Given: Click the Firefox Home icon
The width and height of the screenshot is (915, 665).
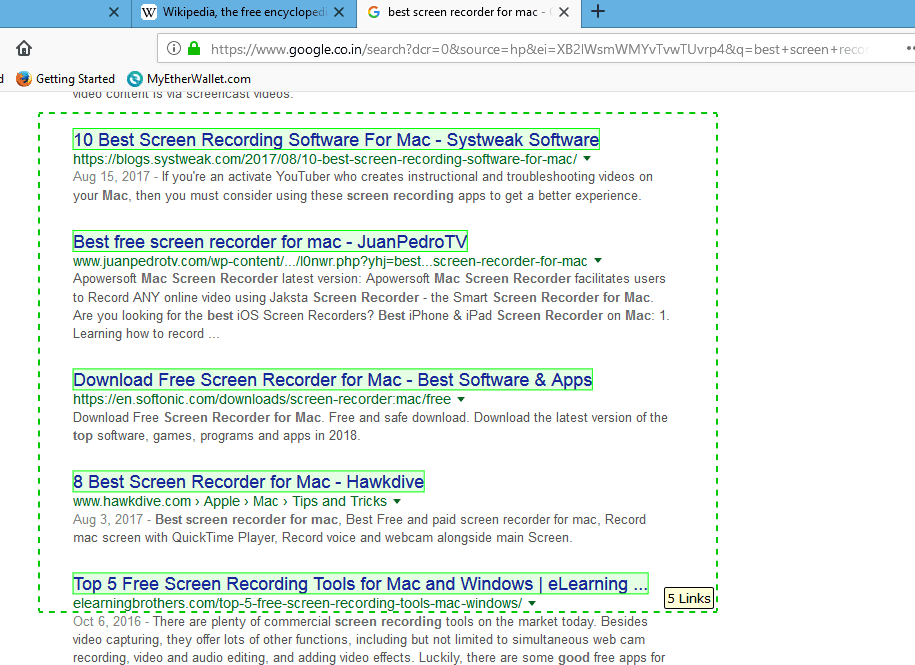Looking at the screenshot, I should point(24,48).
